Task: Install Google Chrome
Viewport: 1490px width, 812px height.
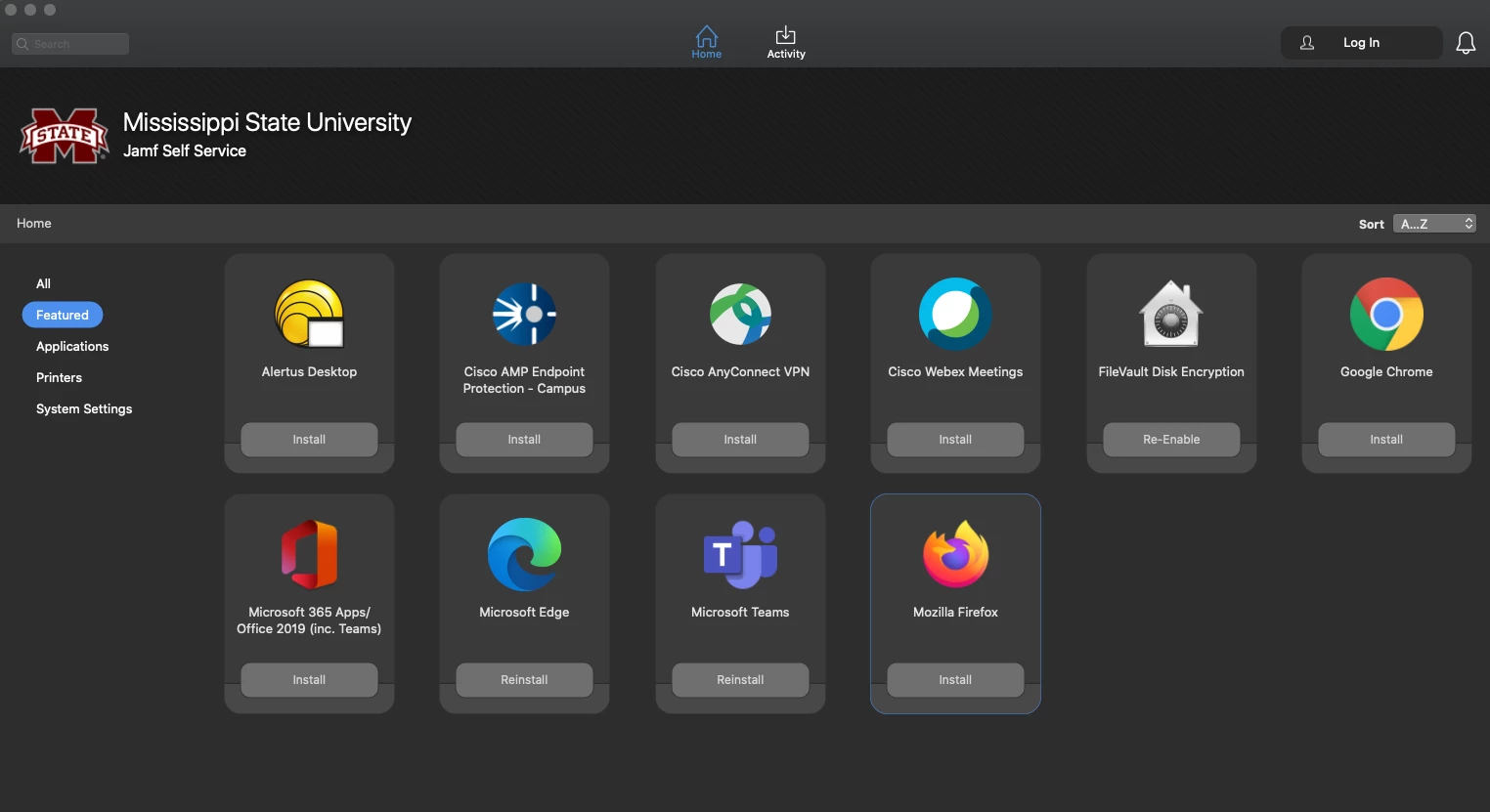Action: coord(1386,440)
